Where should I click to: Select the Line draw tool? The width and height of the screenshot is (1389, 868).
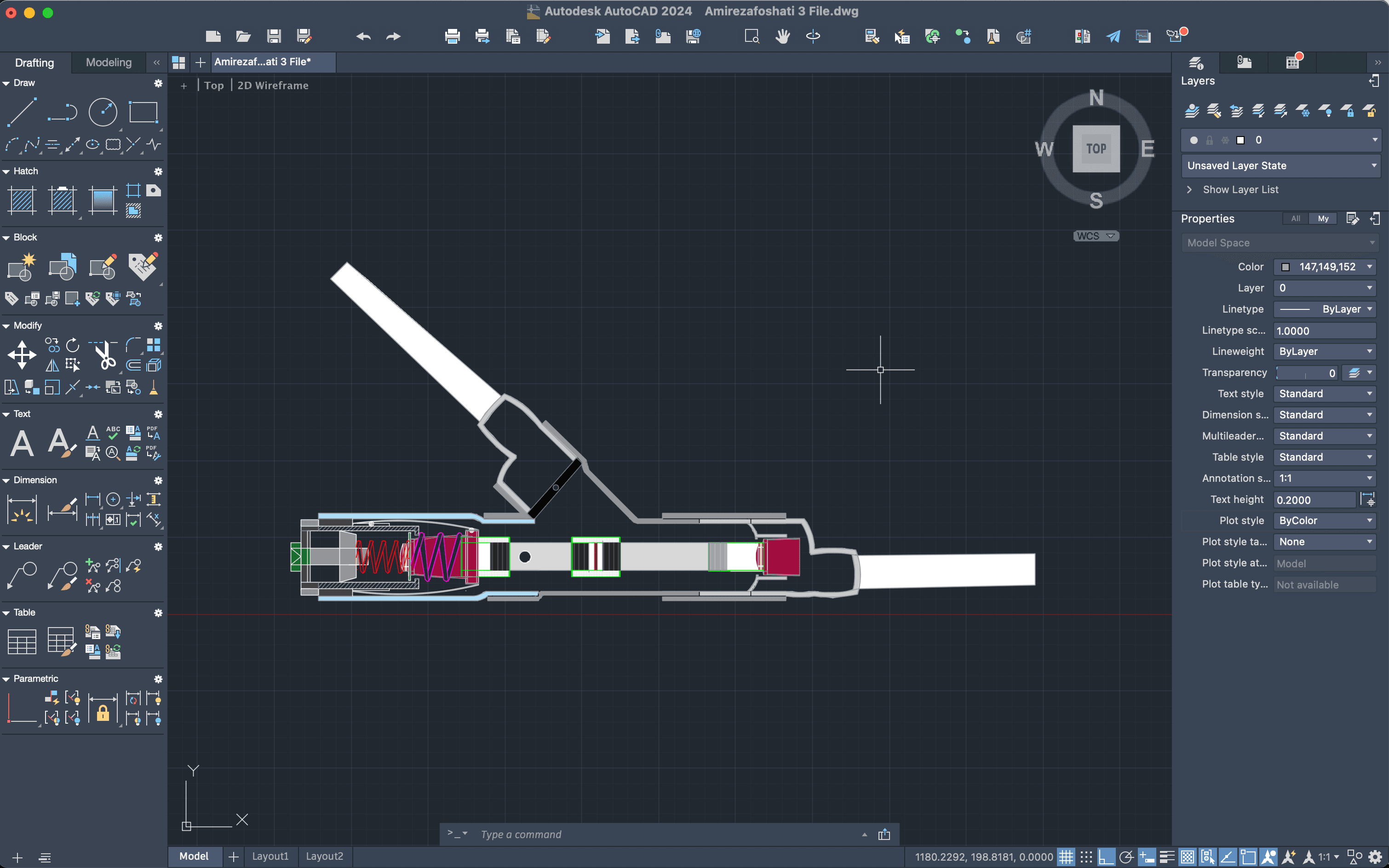pos(22,112)
